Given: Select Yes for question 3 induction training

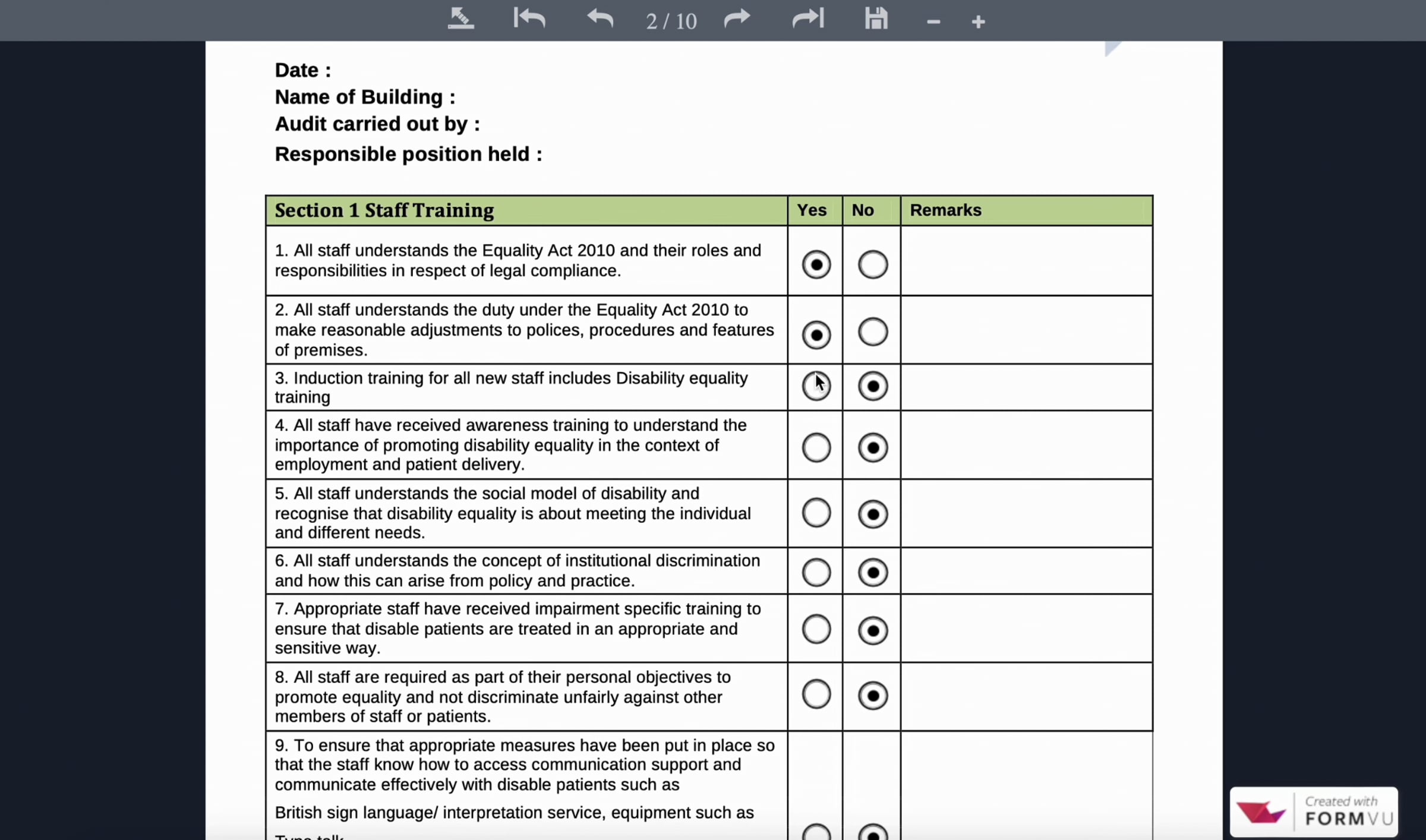Looking at the screenshot, I should coord(816,386).
